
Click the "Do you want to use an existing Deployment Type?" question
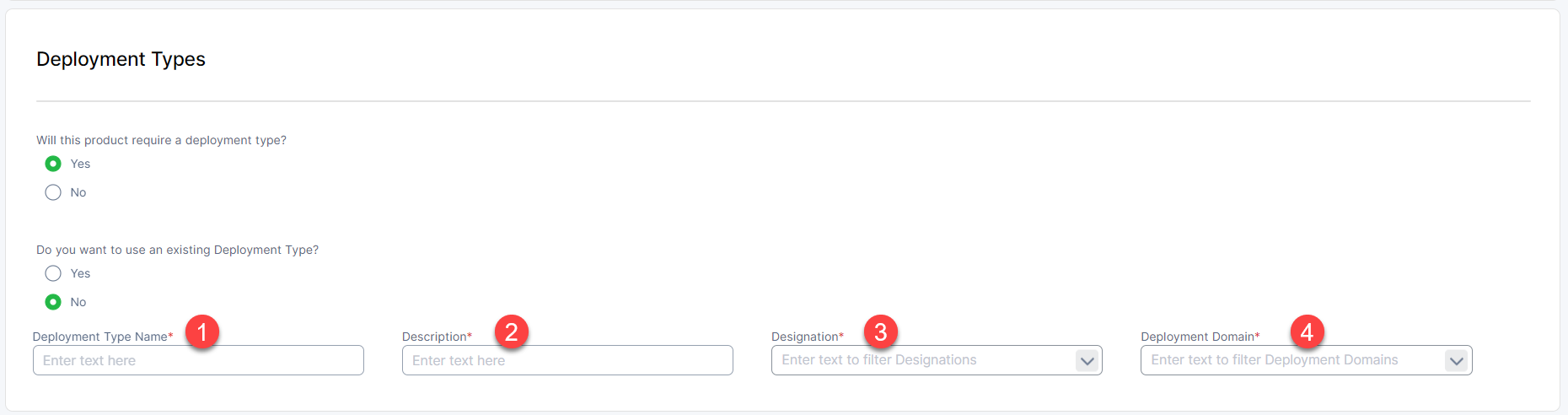pos(177,250)
